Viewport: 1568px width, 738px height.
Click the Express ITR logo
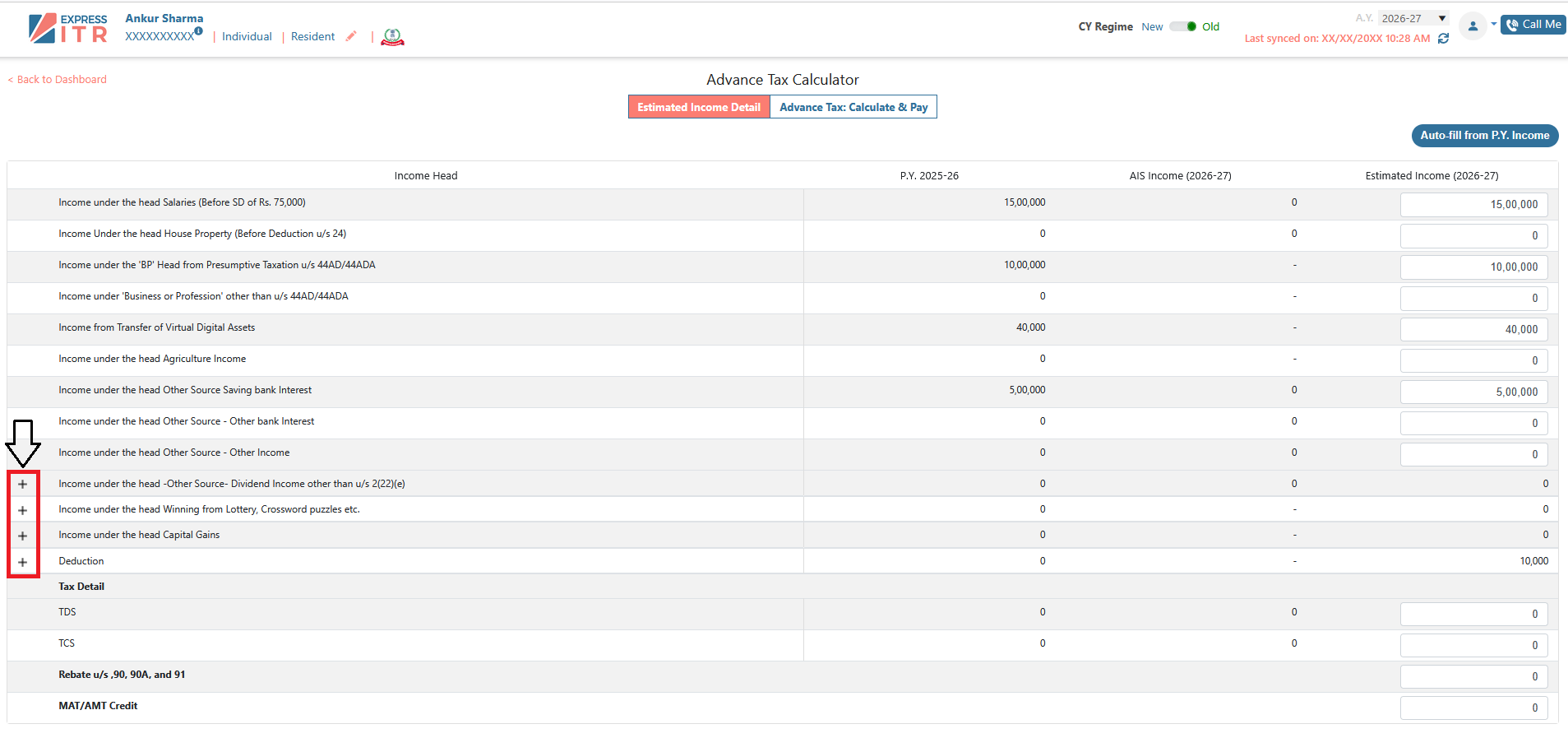(x=67, y=28)
